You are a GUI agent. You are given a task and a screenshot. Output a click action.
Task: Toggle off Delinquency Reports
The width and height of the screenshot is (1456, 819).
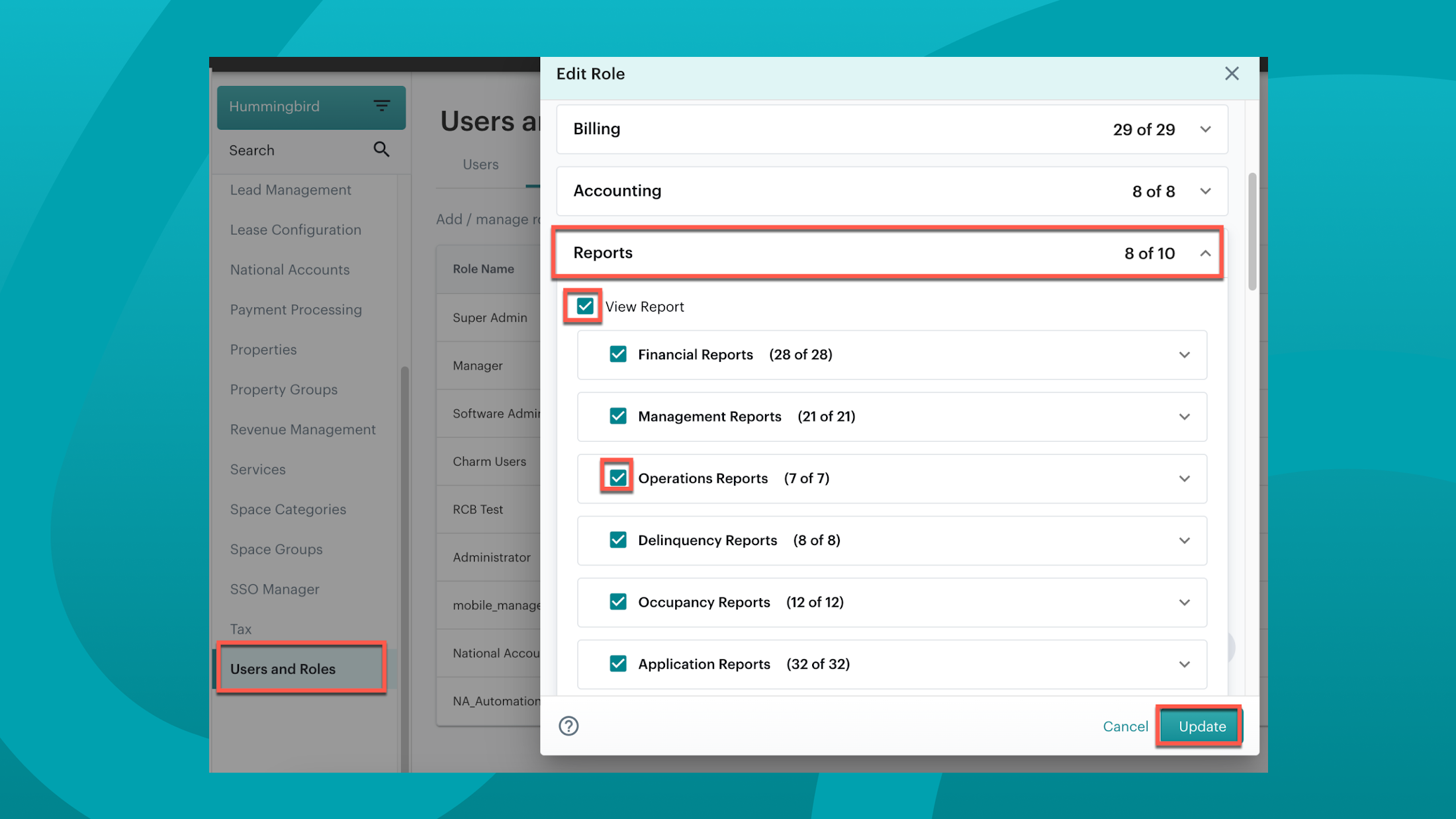[x=617, y=540]
